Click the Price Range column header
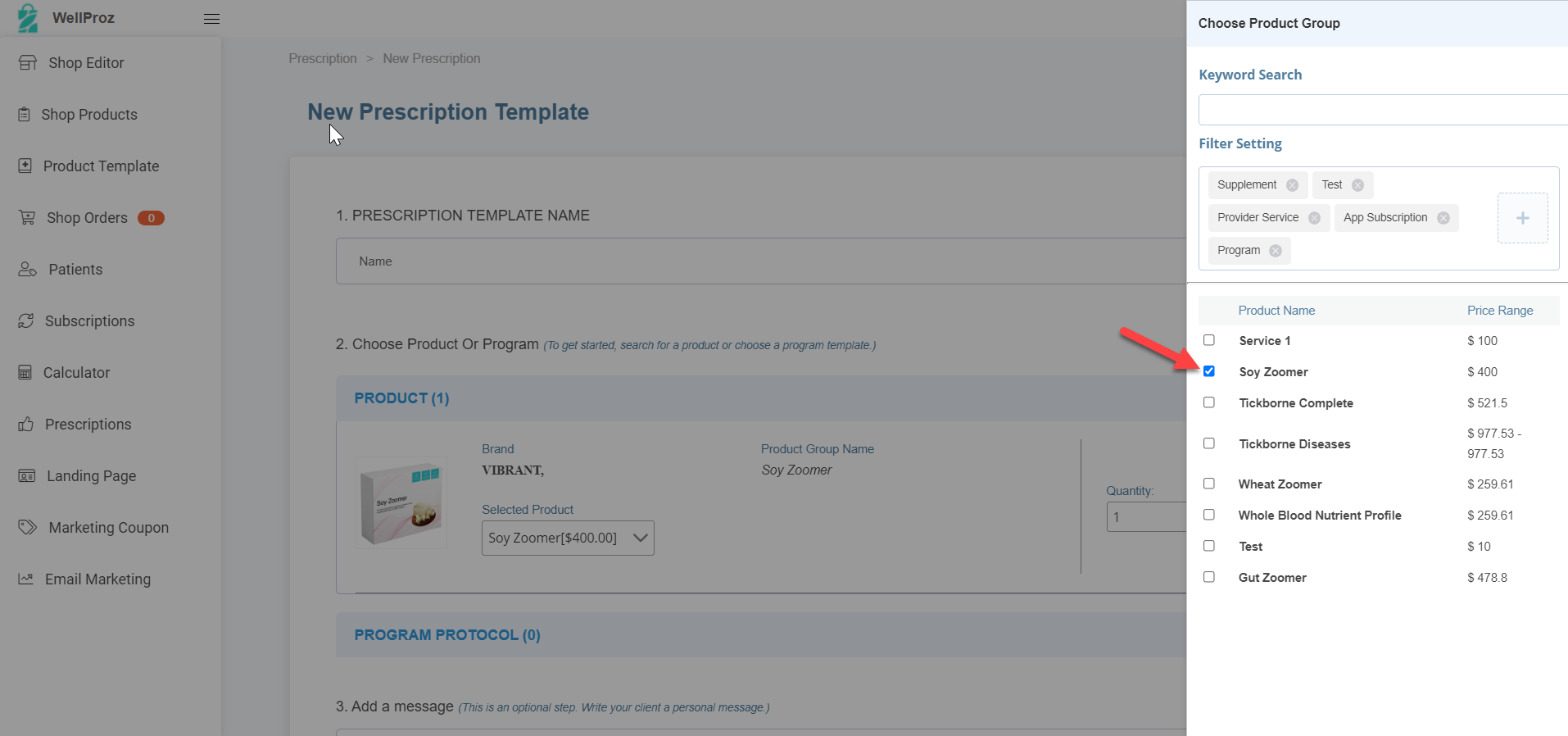This screenshot has width=1568, height=736. 1500,311
